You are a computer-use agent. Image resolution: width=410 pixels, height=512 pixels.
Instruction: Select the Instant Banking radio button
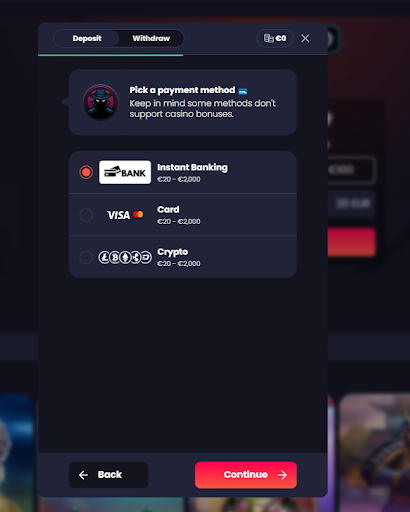tap(86, 172)
